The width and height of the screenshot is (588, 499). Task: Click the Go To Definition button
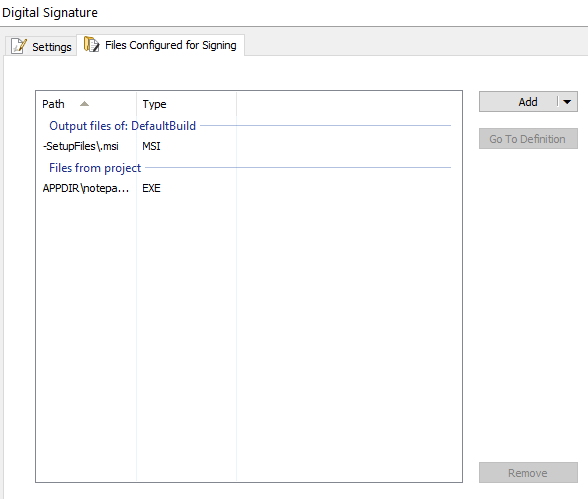(x=528, y=139)
